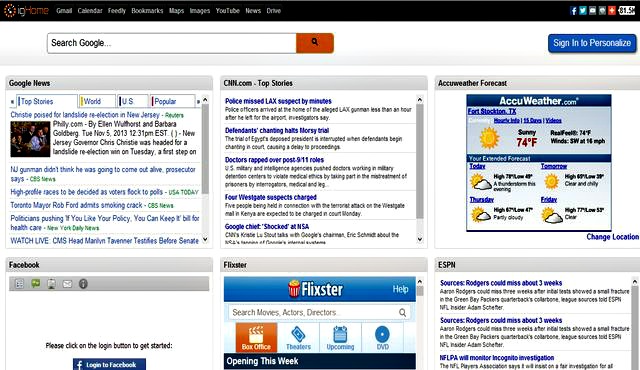
Task: Open 'Police missed LAX suspect by minutes' story
Action: coord(278,101)
